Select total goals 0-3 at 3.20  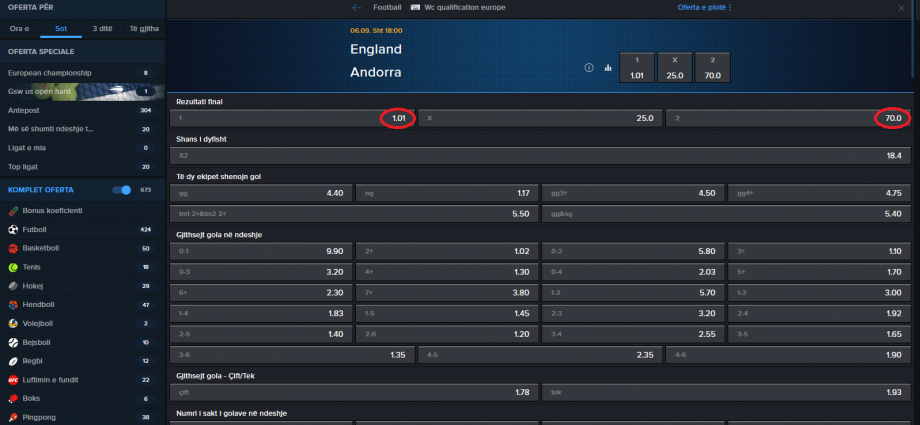(x=261, y=272)
